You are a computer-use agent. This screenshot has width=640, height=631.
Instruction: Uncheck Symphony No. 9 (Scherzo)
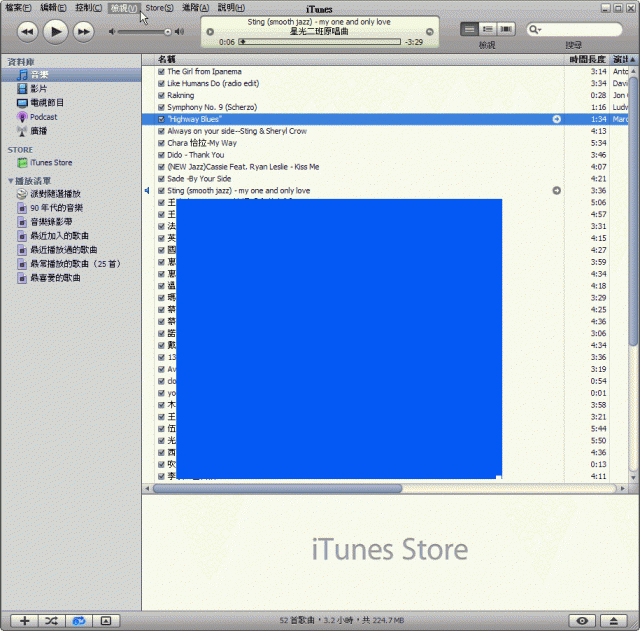161,107
